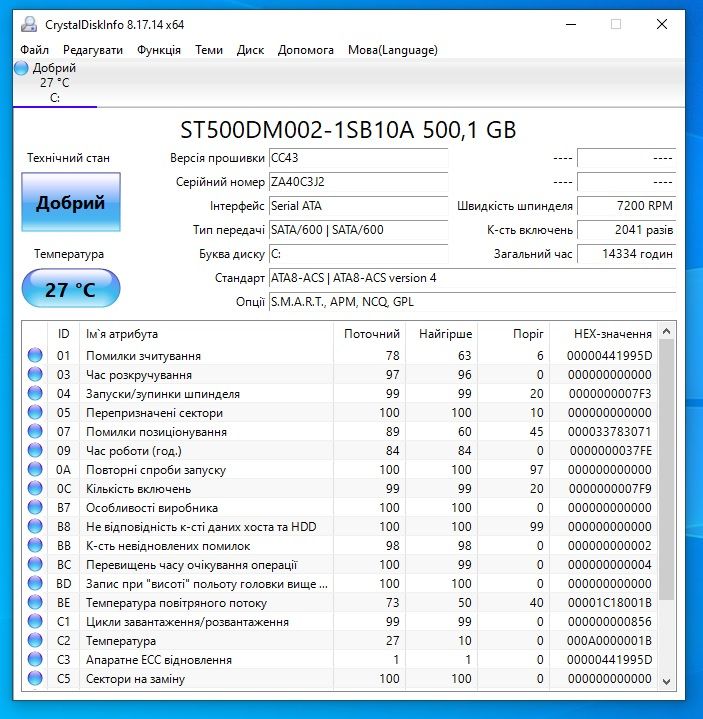Screen dimensions: 703x719
Task: Click the Стандарт ATA8-ACS field
Action: coord(472,278)
